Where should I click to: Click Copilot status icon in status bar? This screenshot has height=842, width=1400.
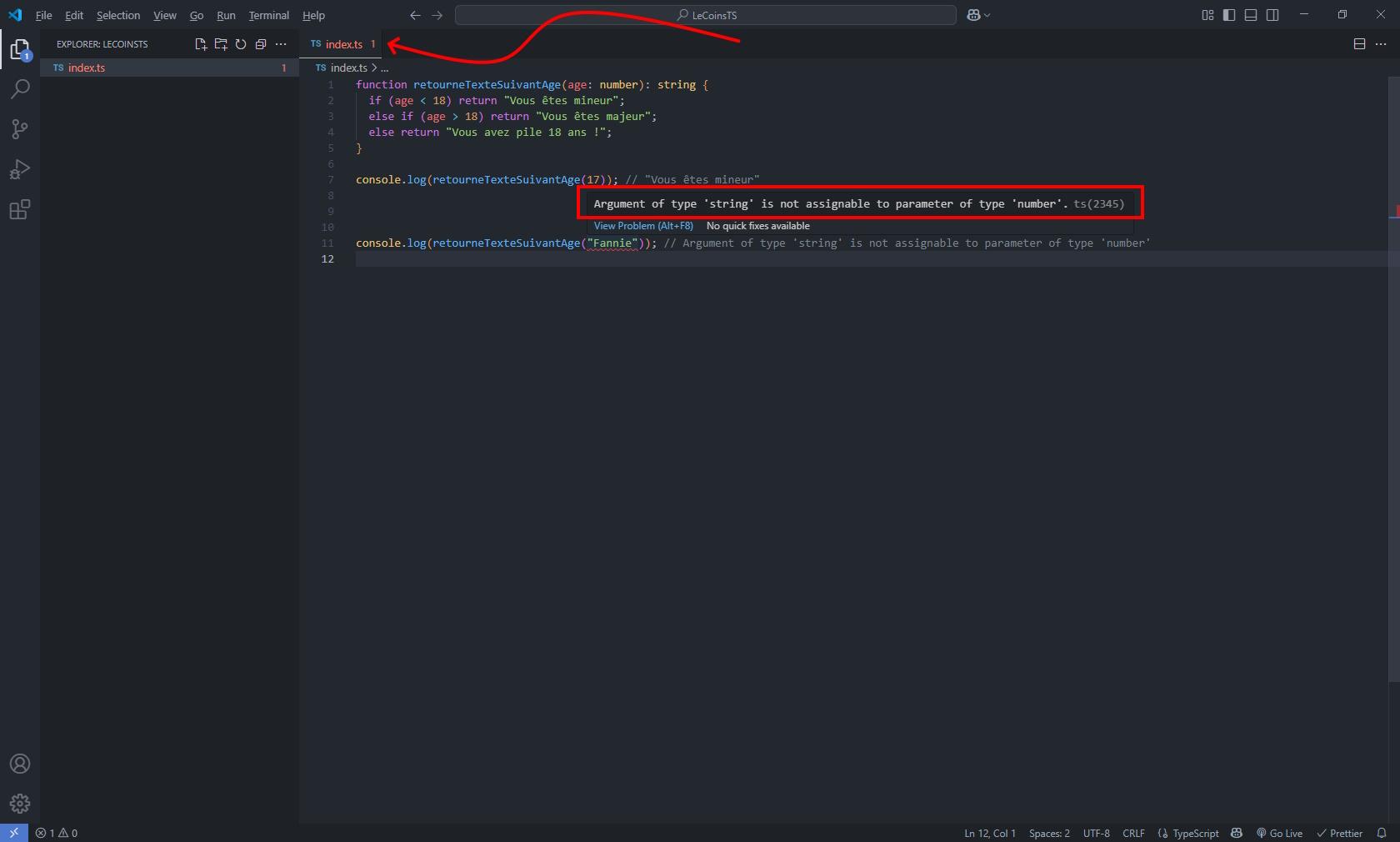coord(1237,833)
